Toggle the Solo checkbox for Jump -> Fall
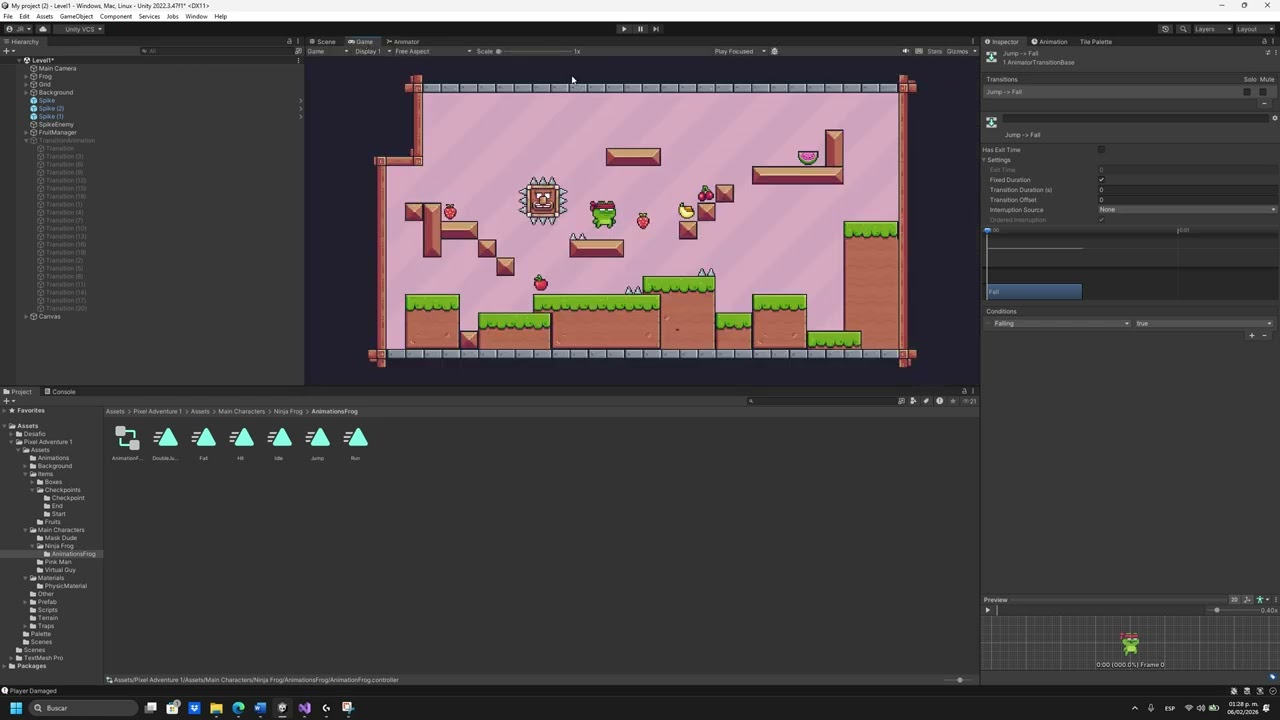This screenshot has width=1280, height=720. click(x=1247, y=92)
